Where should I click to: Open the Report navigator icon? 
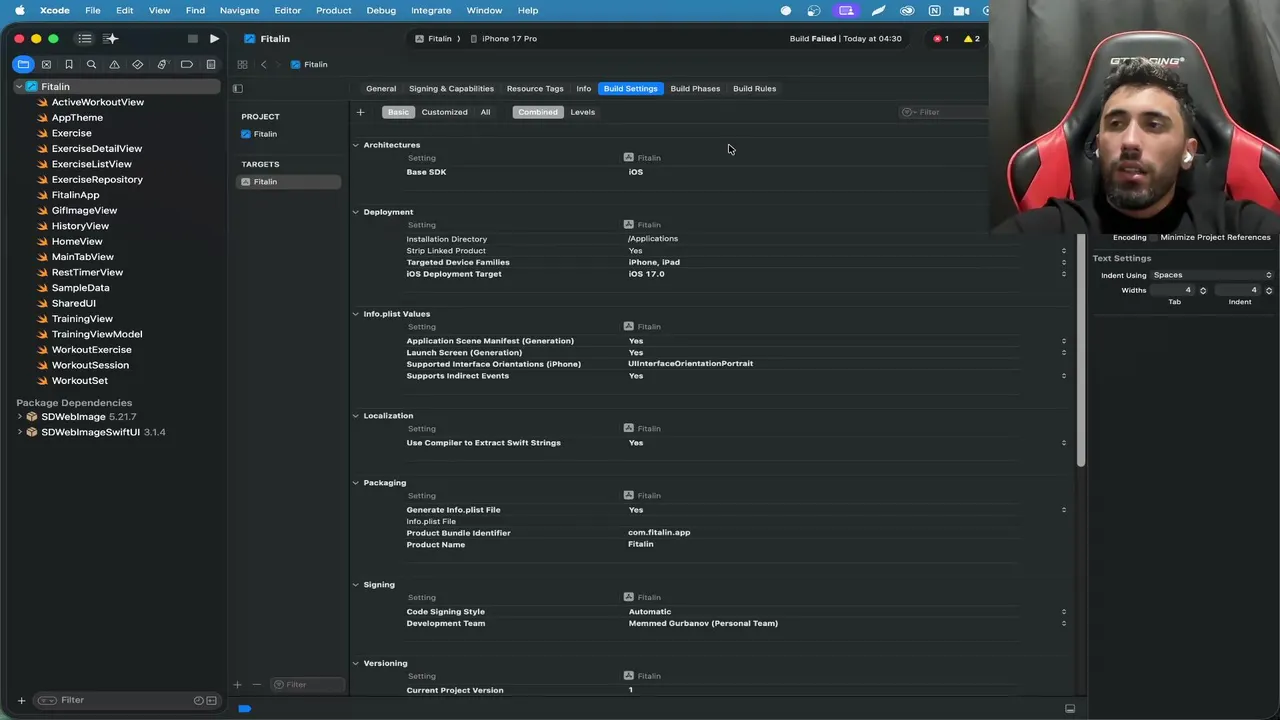[x=210, y=64]
